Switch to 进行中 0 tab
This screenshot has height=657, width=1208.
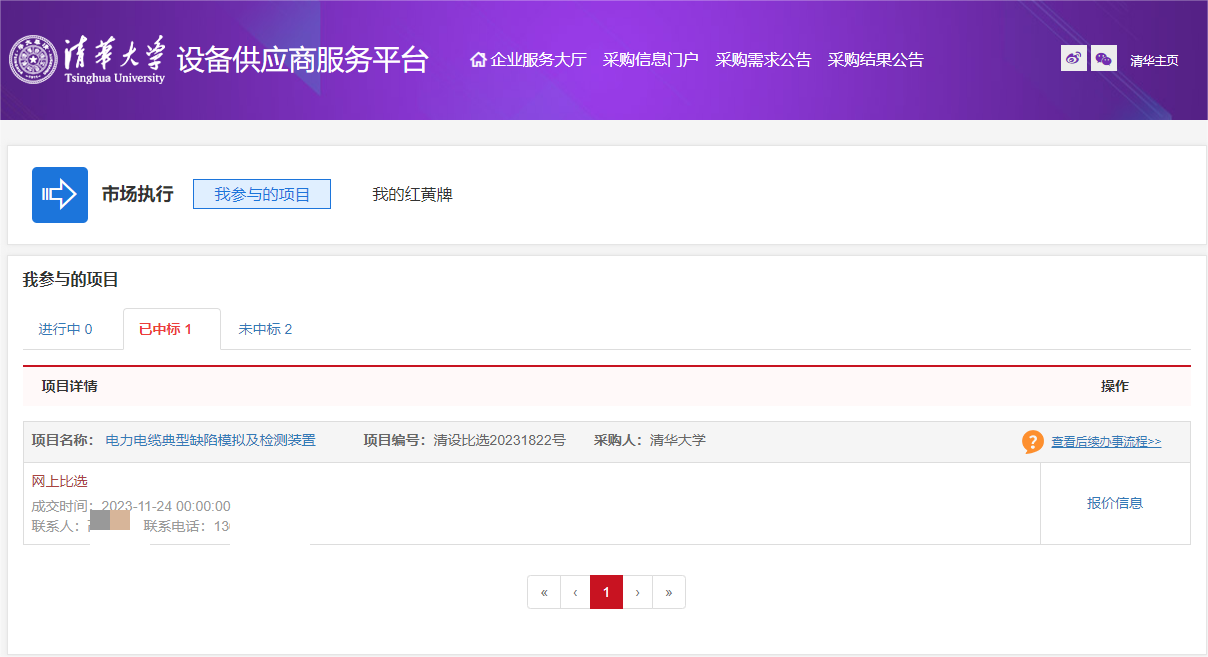66,329
